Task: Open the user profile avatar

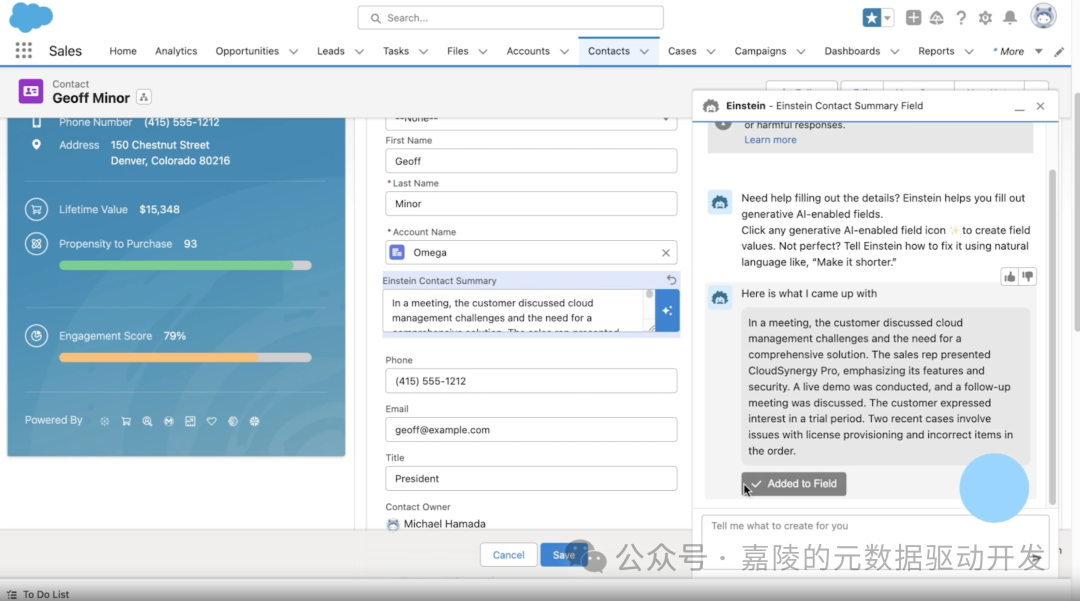Action: pyautogui.click(x=1043, y=17)
